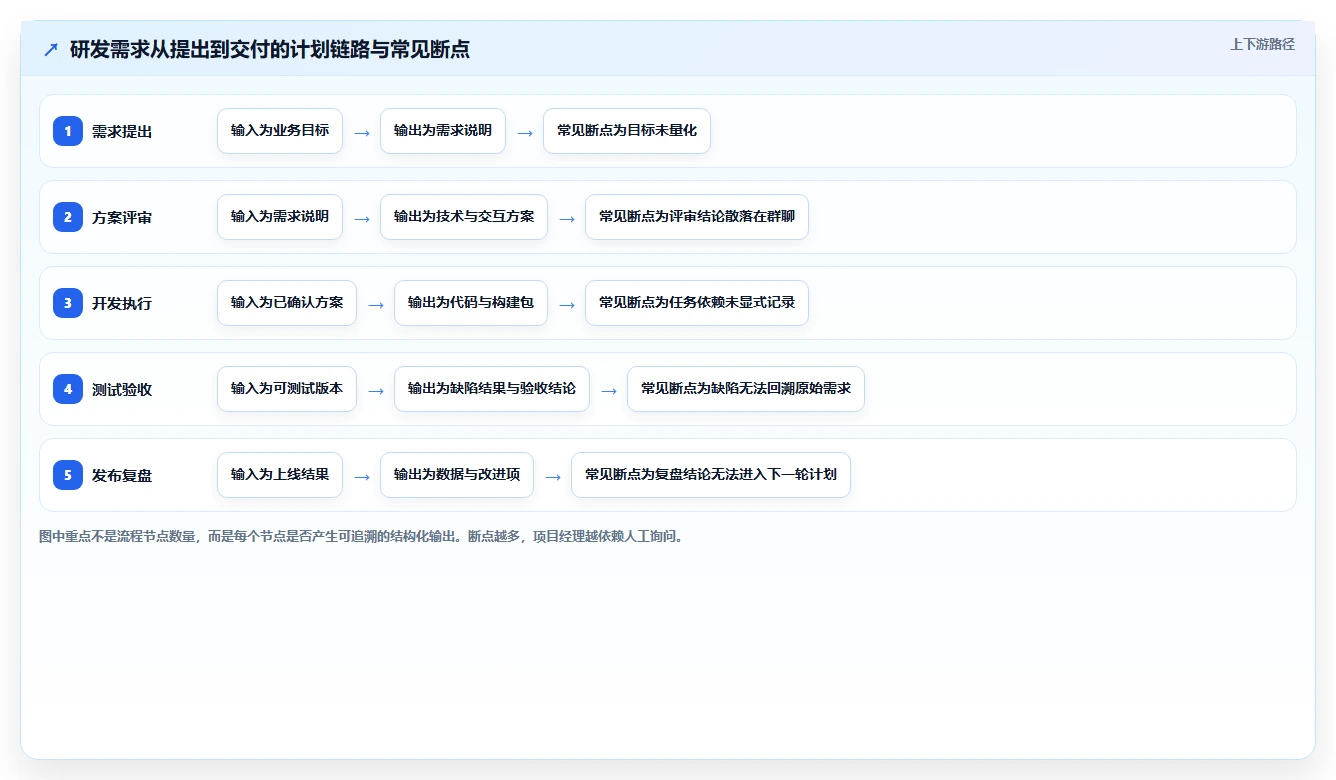The width and height of the screenshot is (1336, 780).
Task: Open 常见断点为缺陷无法回溯原始需求 chip
Action: (x=746, y=389)
